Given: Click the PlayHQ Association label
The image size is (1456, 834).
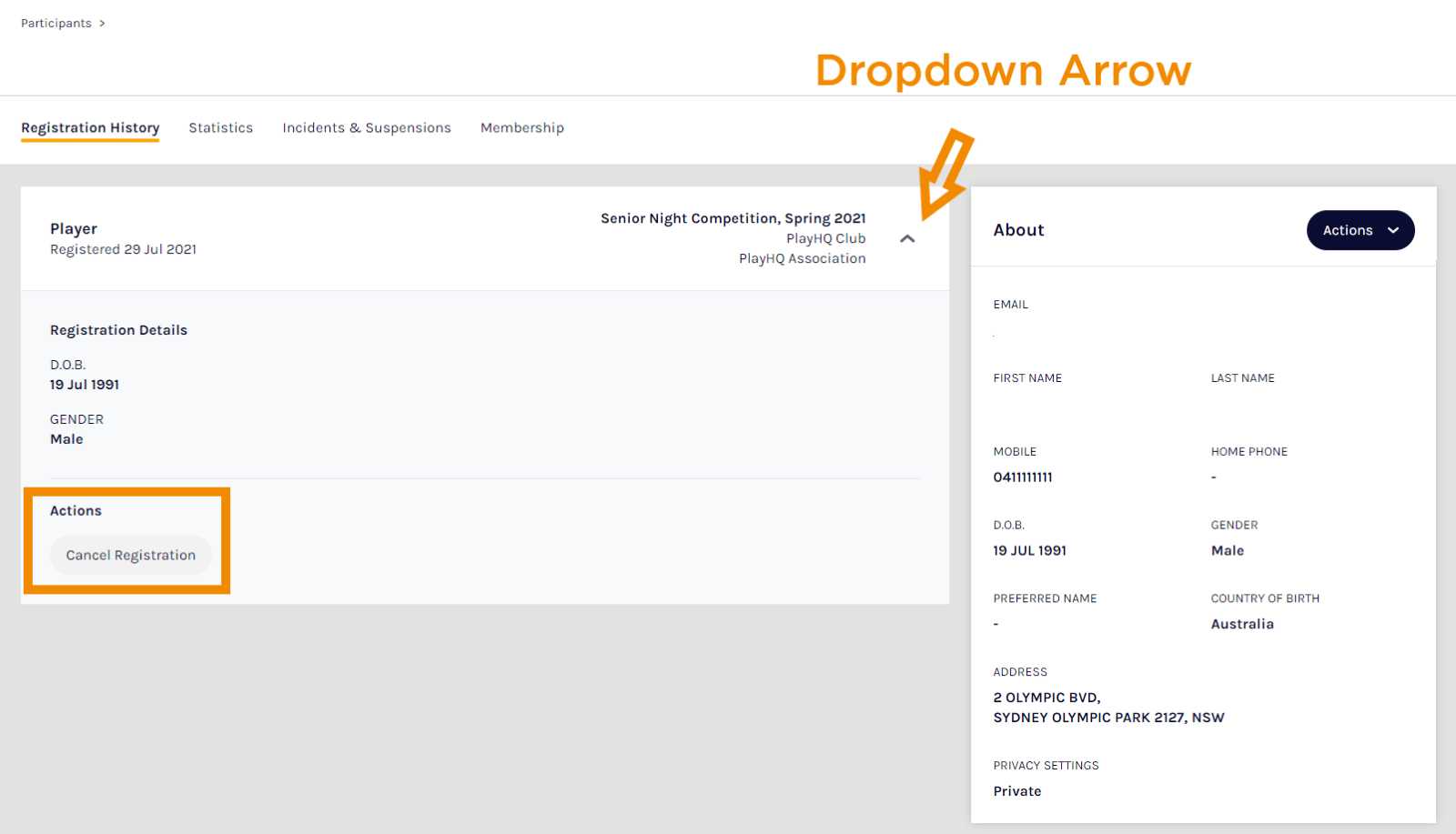Looking at the screenshot, I should click(802, 258).
